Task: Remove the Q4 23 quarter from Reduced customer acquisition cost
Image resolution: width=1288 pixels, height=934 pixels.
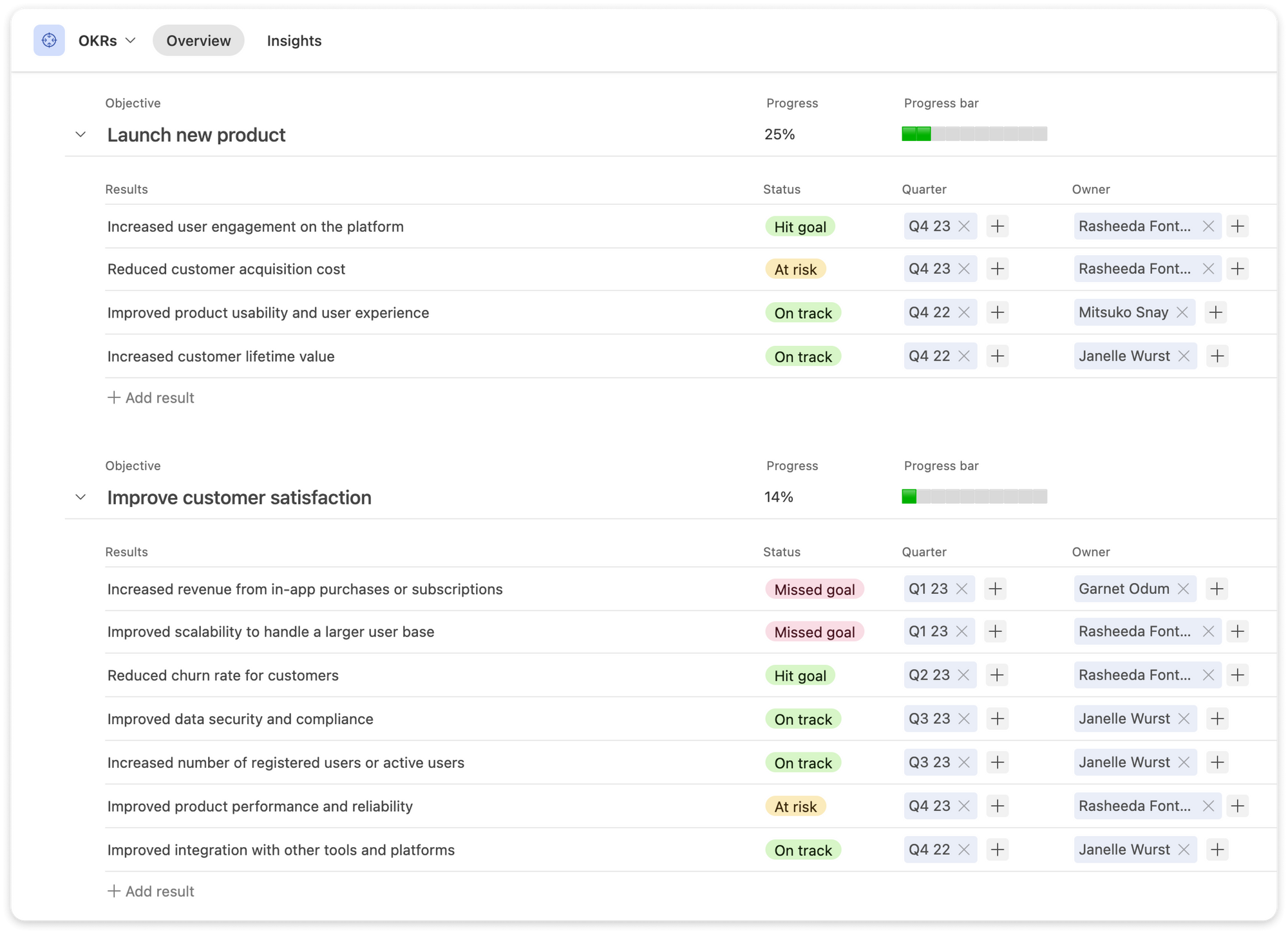Action: coord(963,269)
